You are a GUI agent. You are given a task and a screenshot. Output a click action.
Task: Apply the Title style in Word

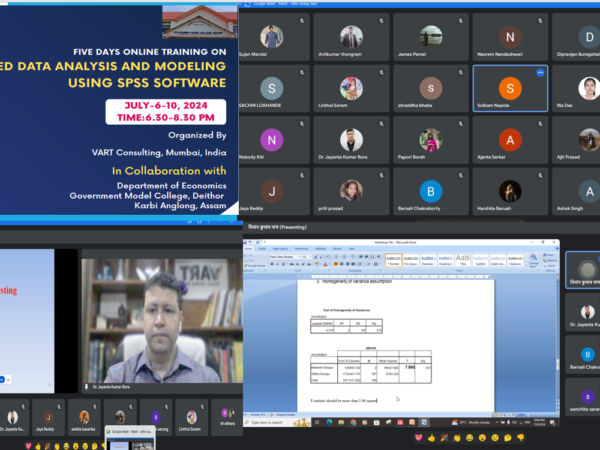click(463, 260)
